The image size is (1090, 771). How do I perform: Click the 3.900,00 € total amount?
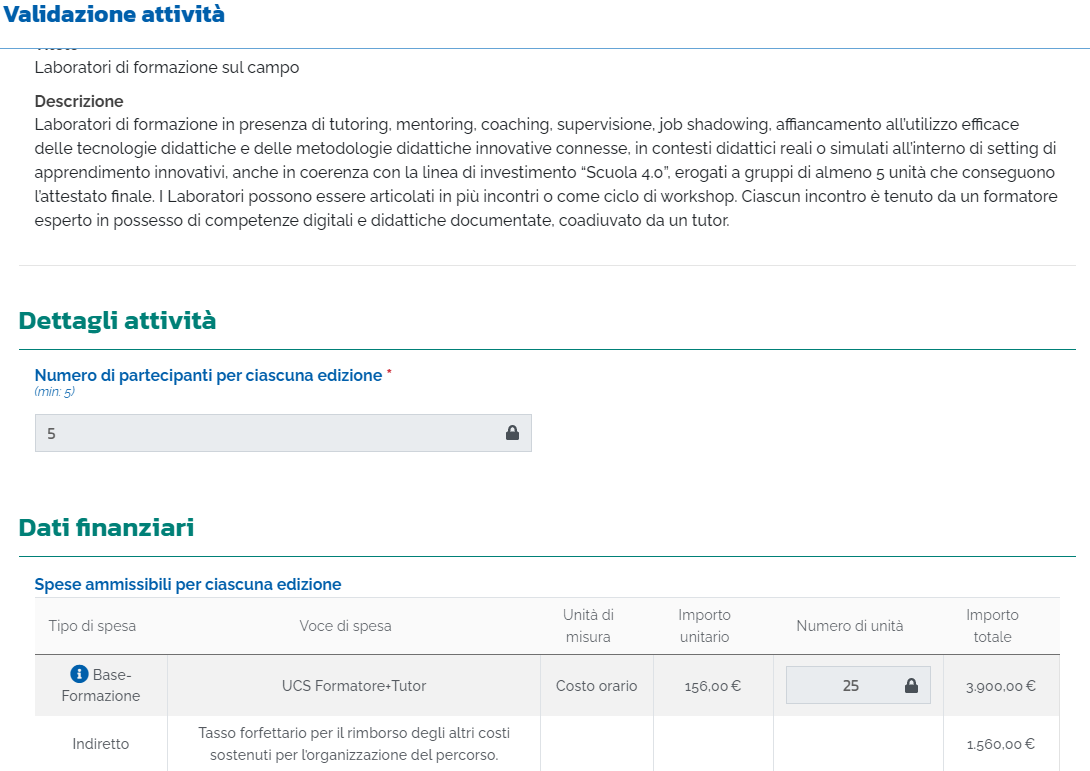coord(1000,686)
